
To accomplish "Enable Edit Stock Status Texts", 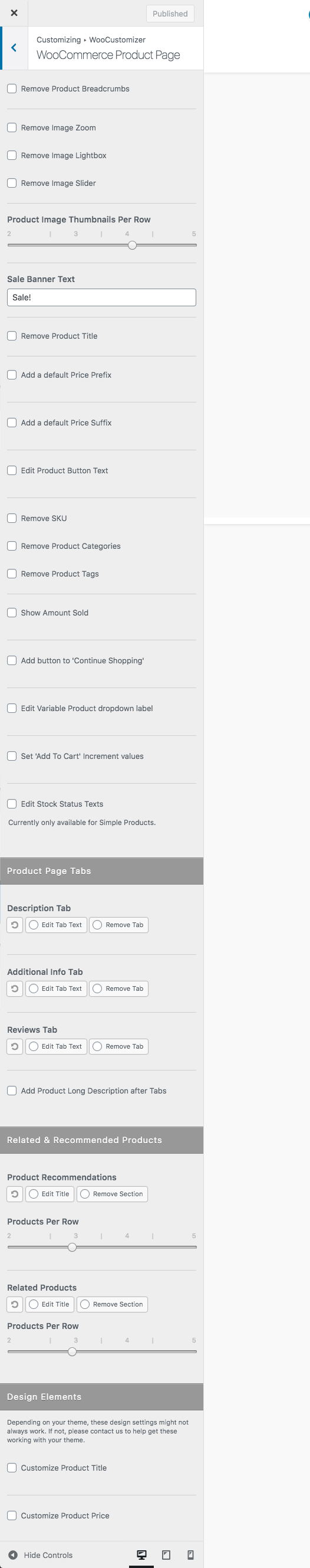I will coord(12,804).
